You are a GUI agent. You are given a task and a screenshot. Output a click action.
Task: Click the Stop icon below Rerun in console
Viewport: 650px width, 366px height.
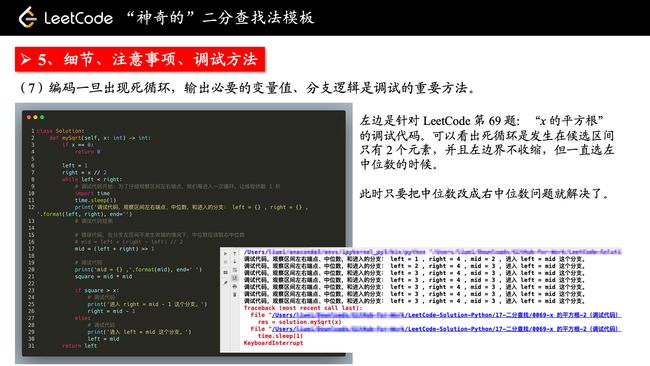pyautogui.click(x=226, y=262)
